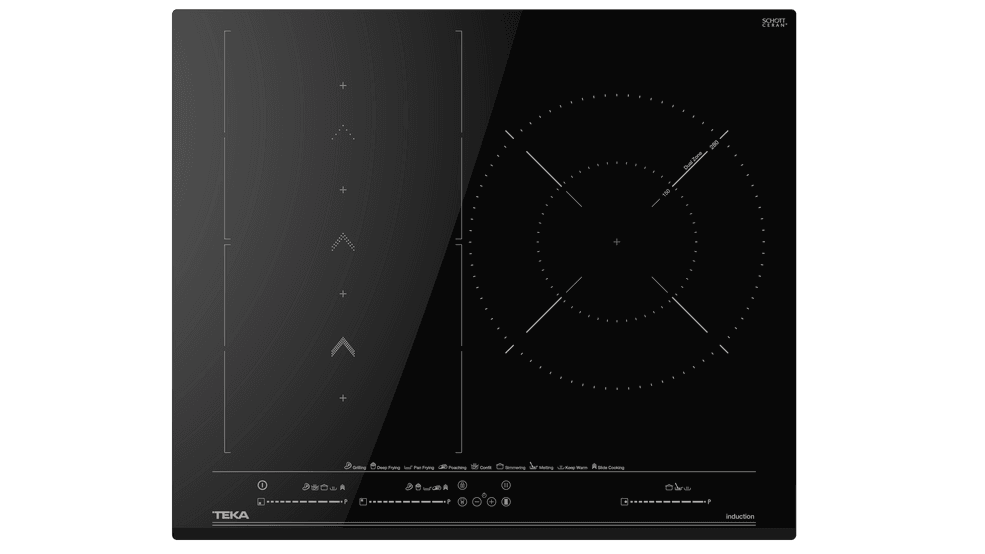Select the left zone indicator beside first slider
The width and height of the screenshot is (985, 554).
260,501
